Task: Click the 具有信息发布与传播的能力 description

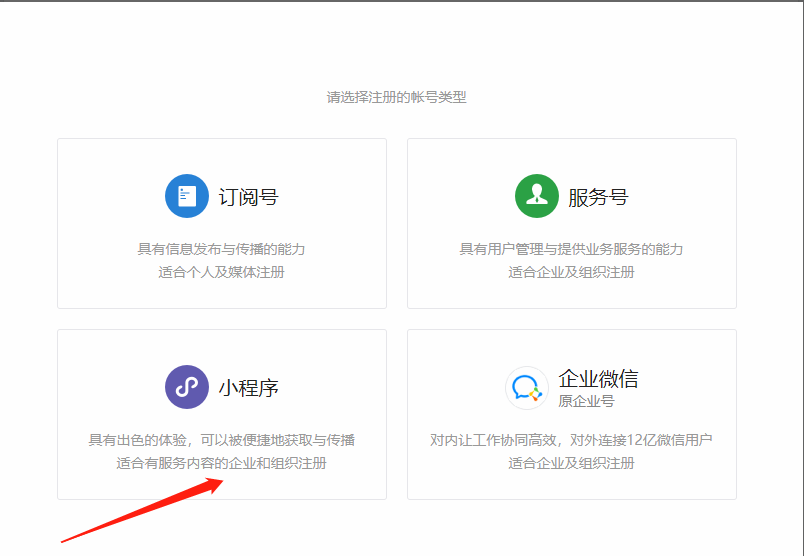Action: coord(221,249)
